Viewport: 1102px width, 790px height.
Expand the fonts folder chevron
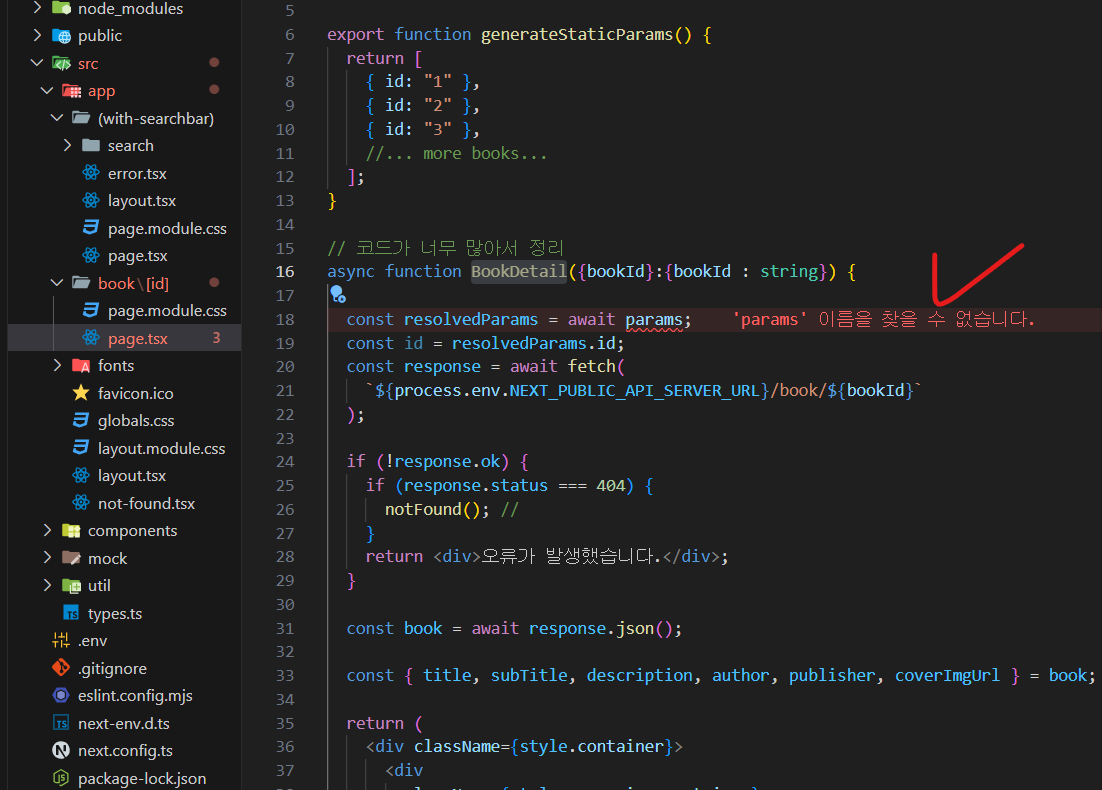coord(57,365)
